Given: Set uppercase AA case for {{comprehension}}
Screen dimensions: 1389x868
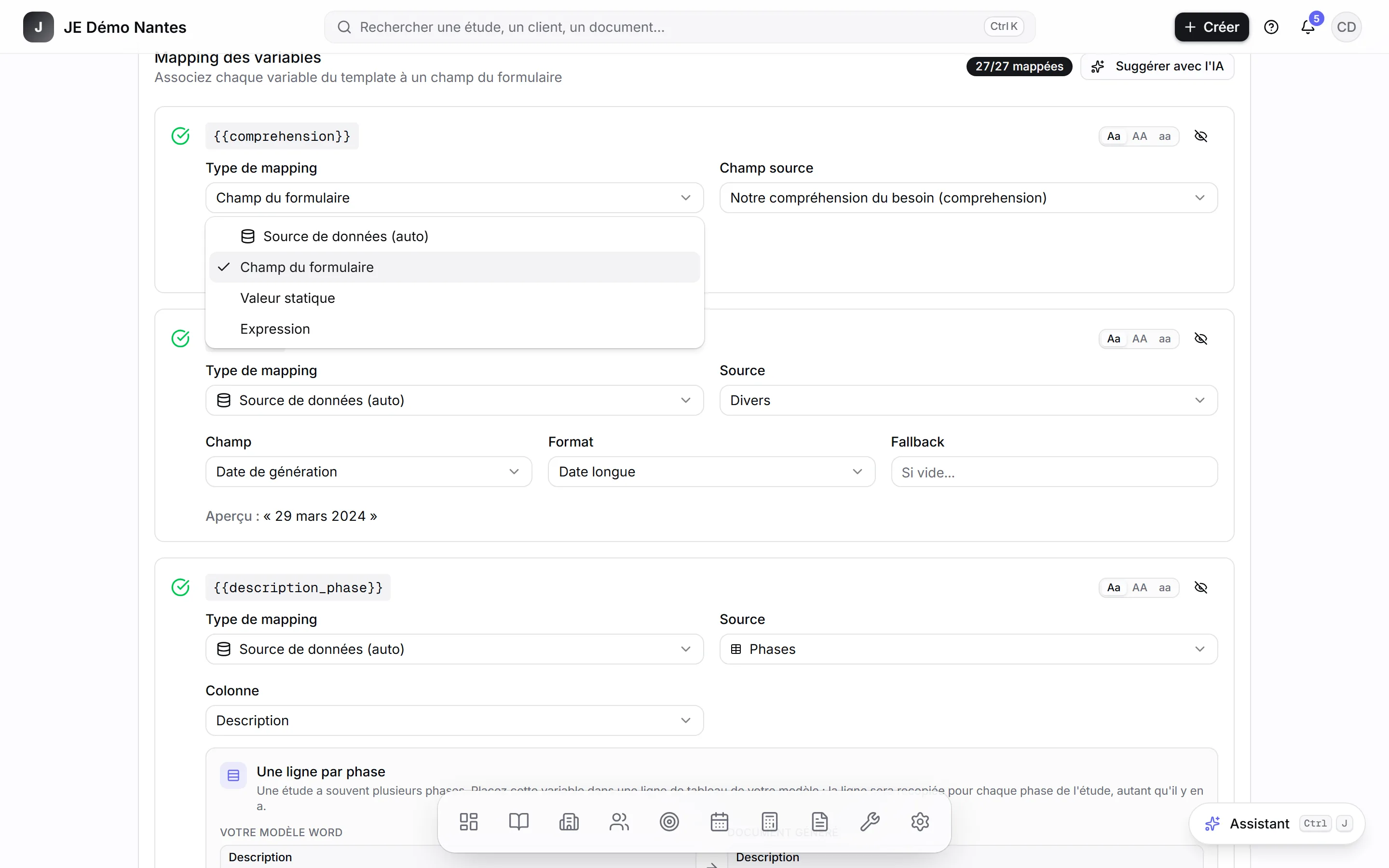Looking at the screenshot, I should [1140, 136].
